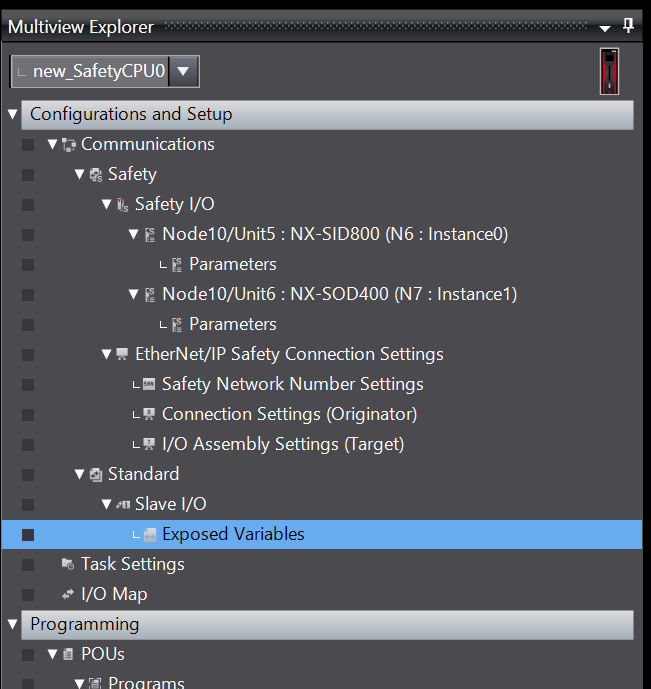This screenshot has height=689, width=651.
Task: Collapse the Programming section
Action: click(12, 624)
